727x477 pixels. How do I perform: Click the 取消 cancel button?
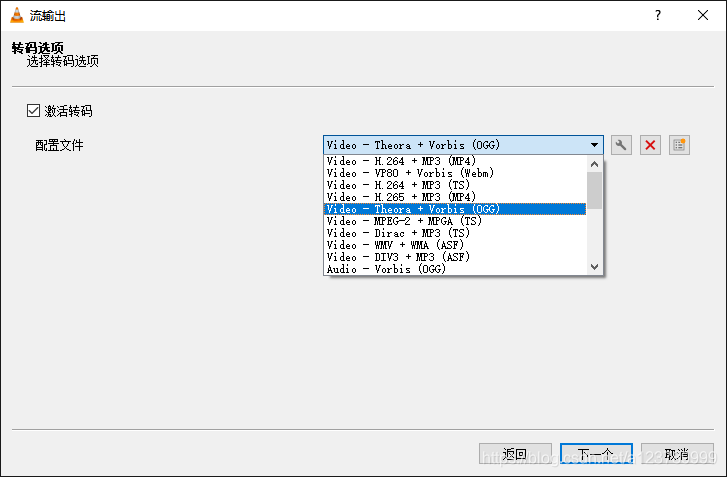677,454
